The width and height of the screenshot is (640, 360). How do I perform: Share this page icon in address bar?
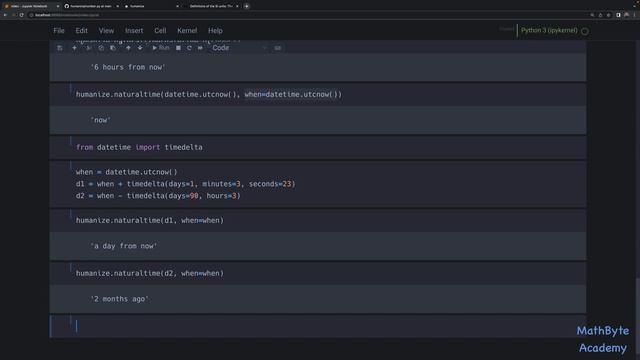tap(600, 15)
